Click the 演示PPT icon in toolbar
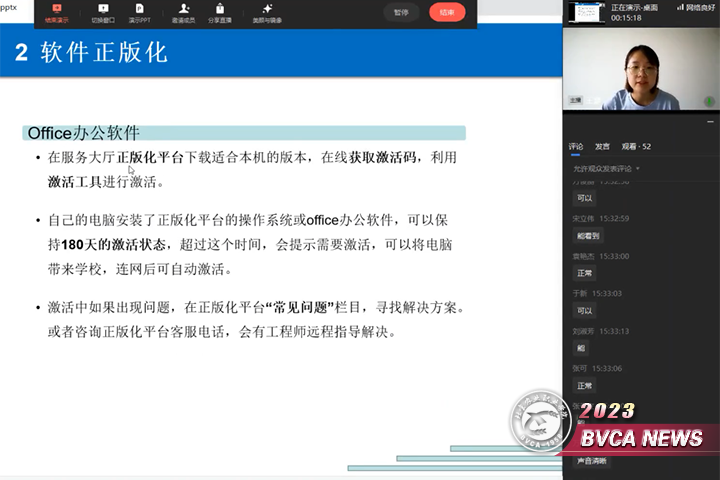 pyautogui.click(x=139, y=12)
